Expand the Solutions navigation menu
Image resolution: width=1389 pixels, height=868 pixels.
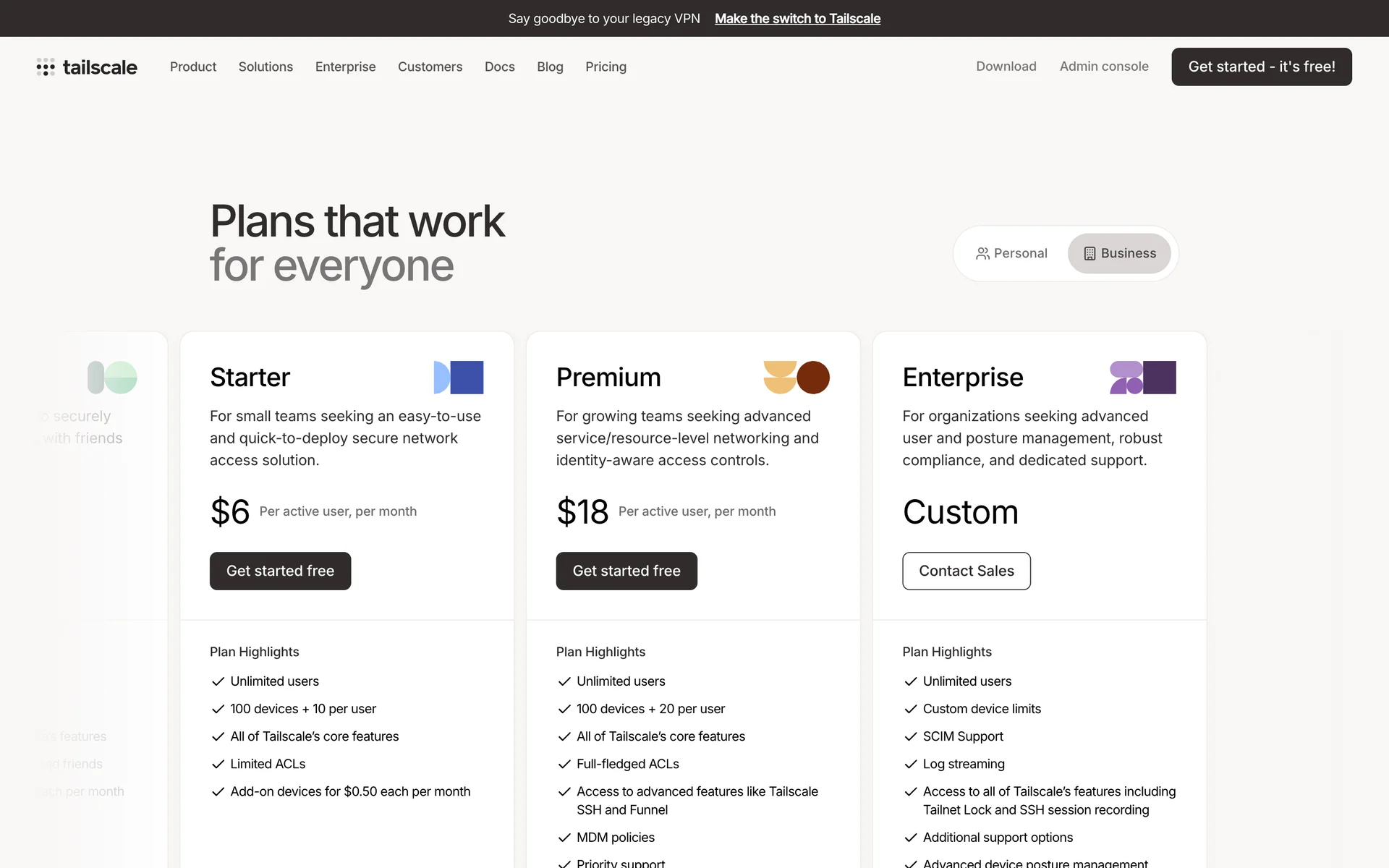[x=266, y=67]
